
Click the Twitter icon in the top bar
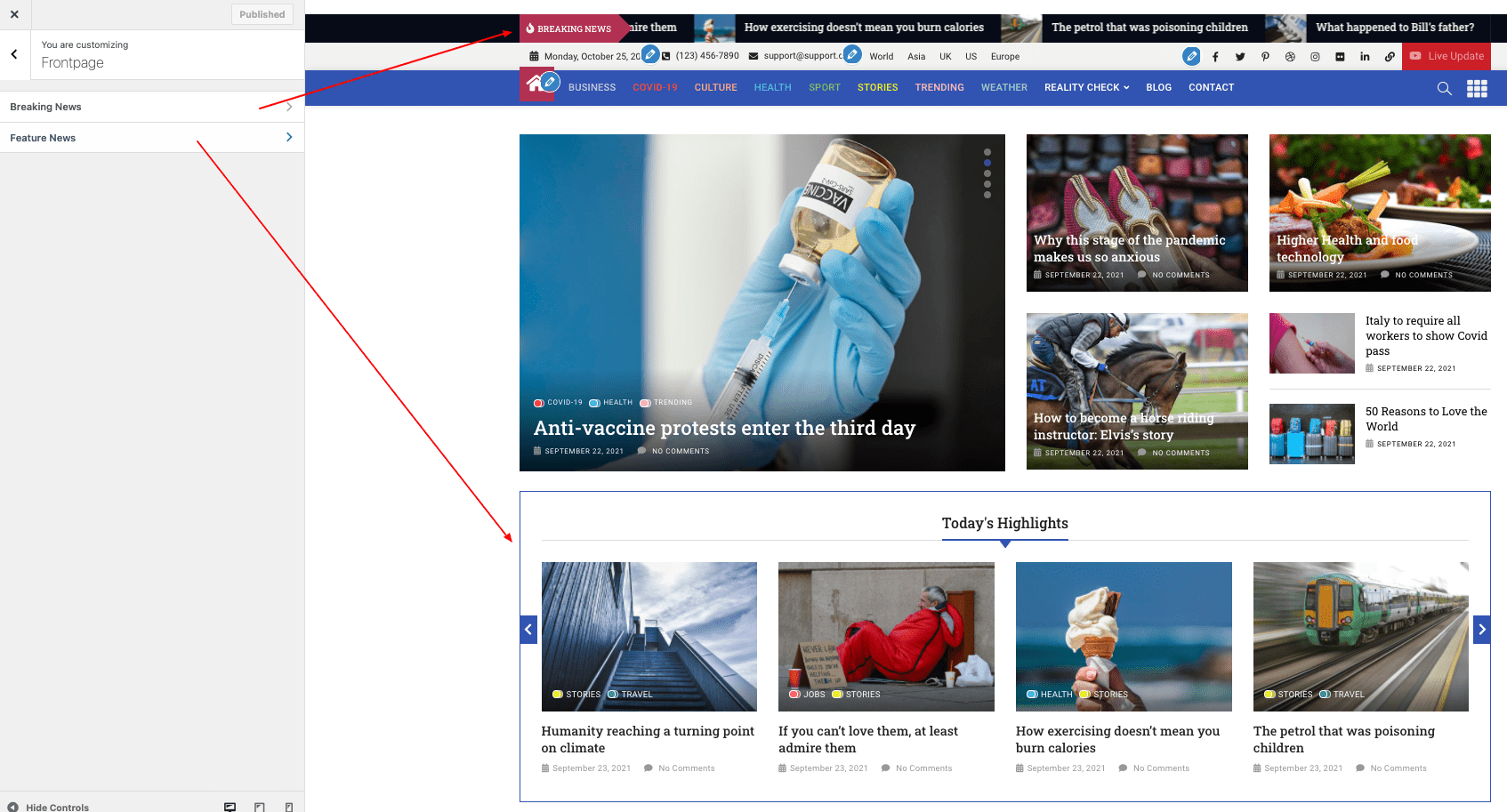click(x=1240, y=57)
